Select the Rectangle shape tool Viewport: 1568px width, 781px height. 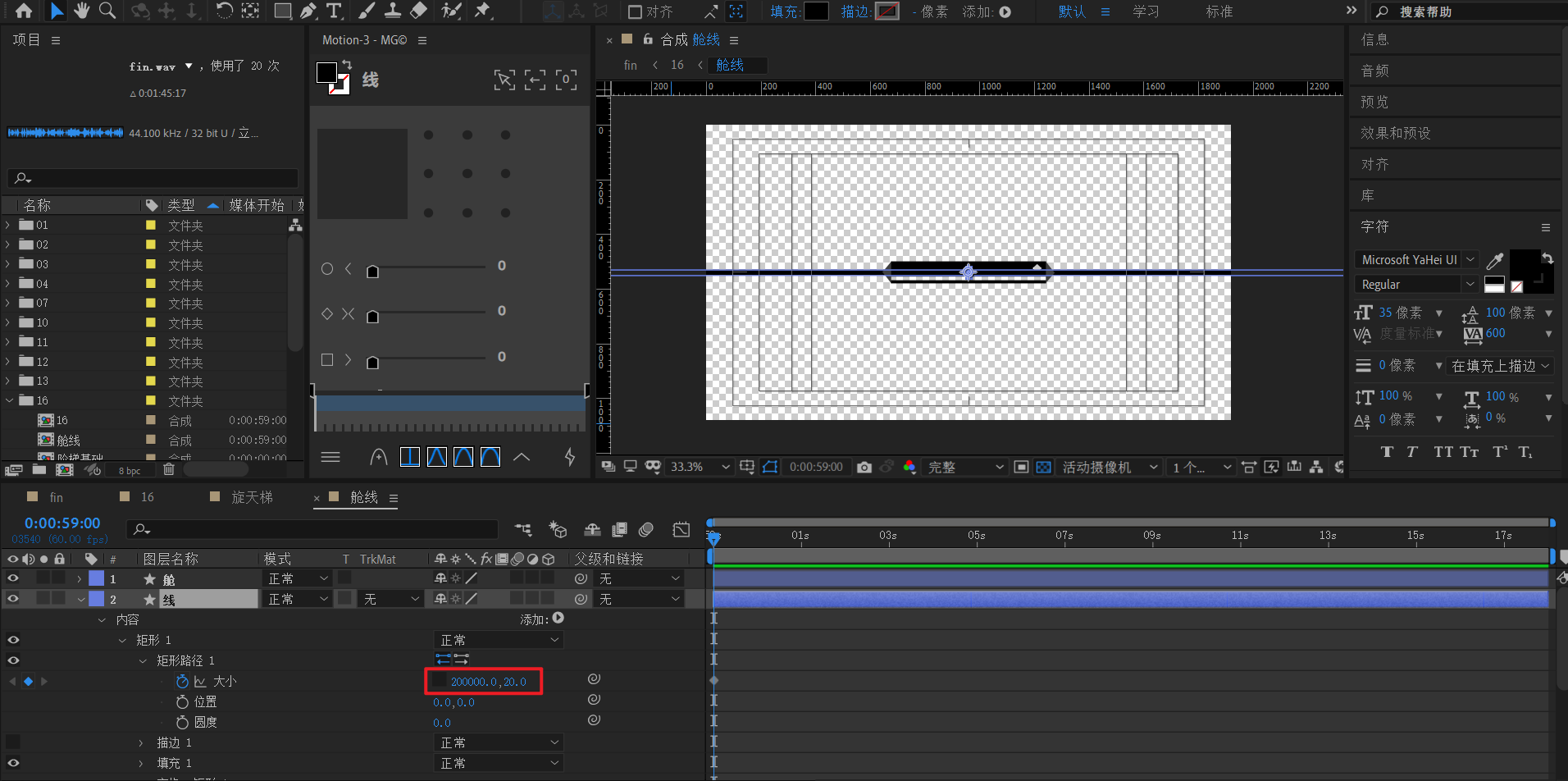pyautogui.click(x=282, y=11)
